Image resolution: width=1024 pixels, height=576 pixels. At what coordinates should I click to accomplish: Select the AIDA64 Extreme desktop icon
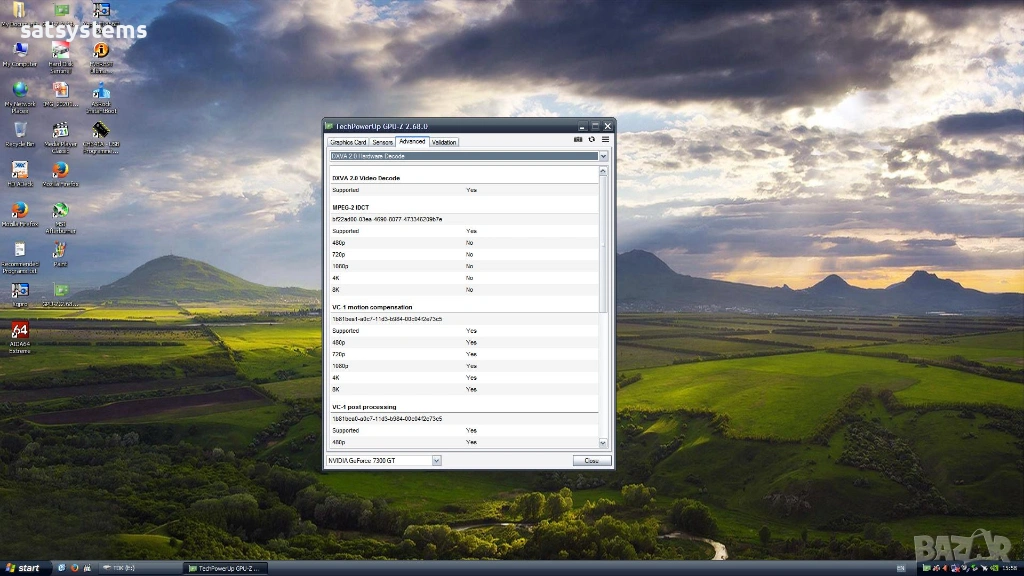[19, 331]
